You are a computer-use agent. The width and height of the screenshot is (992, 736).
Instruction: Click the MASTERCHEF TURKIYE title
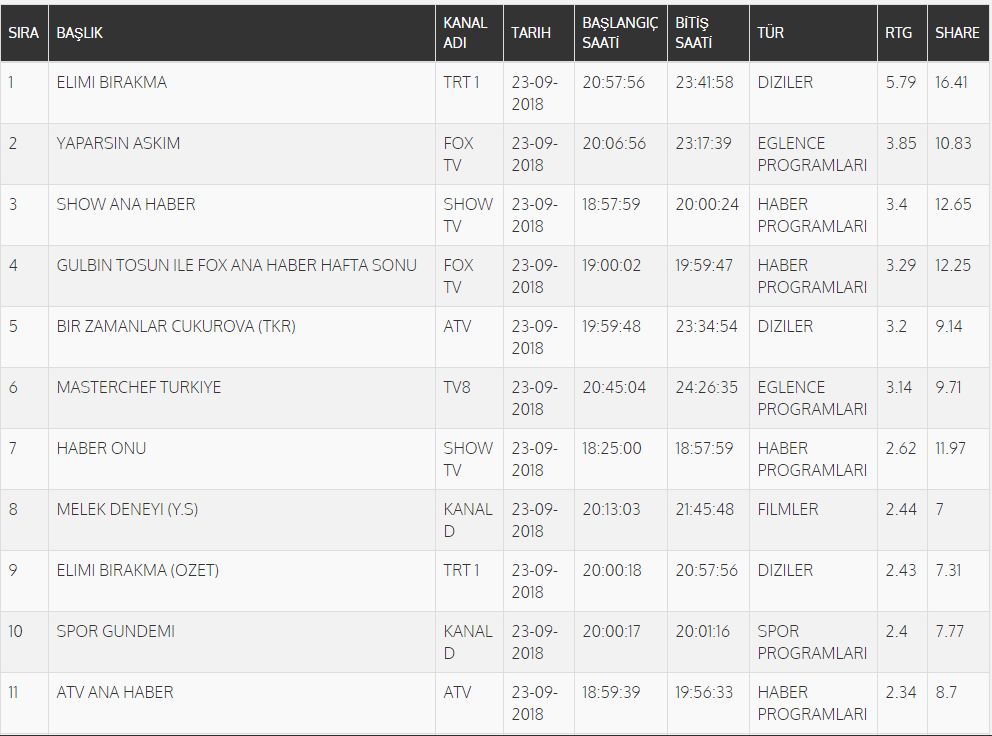[139, 387]
